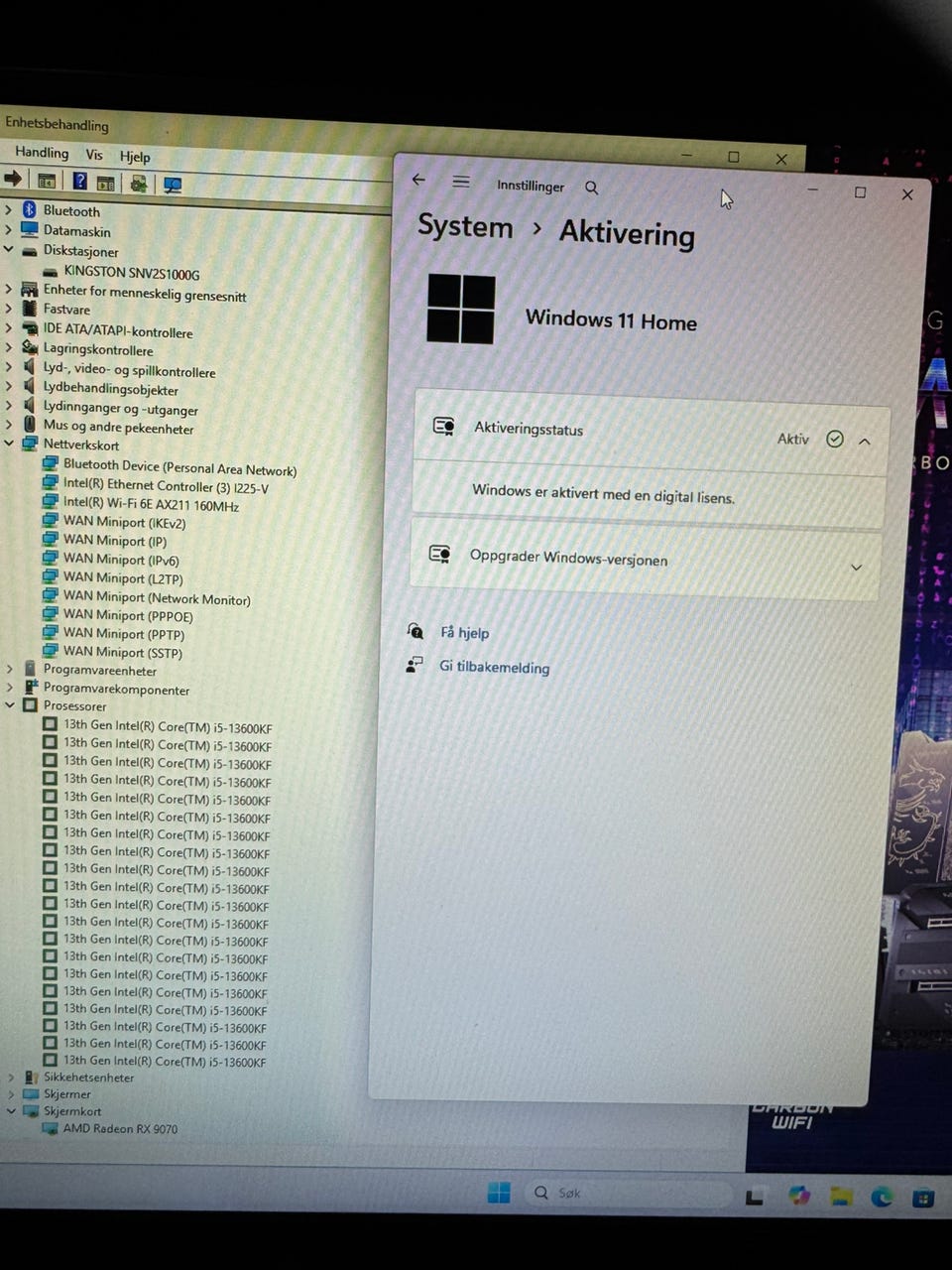Click the Gi tilbakemelding link
The height and width of the screenshot is (1270, 952).
point(494,668)
